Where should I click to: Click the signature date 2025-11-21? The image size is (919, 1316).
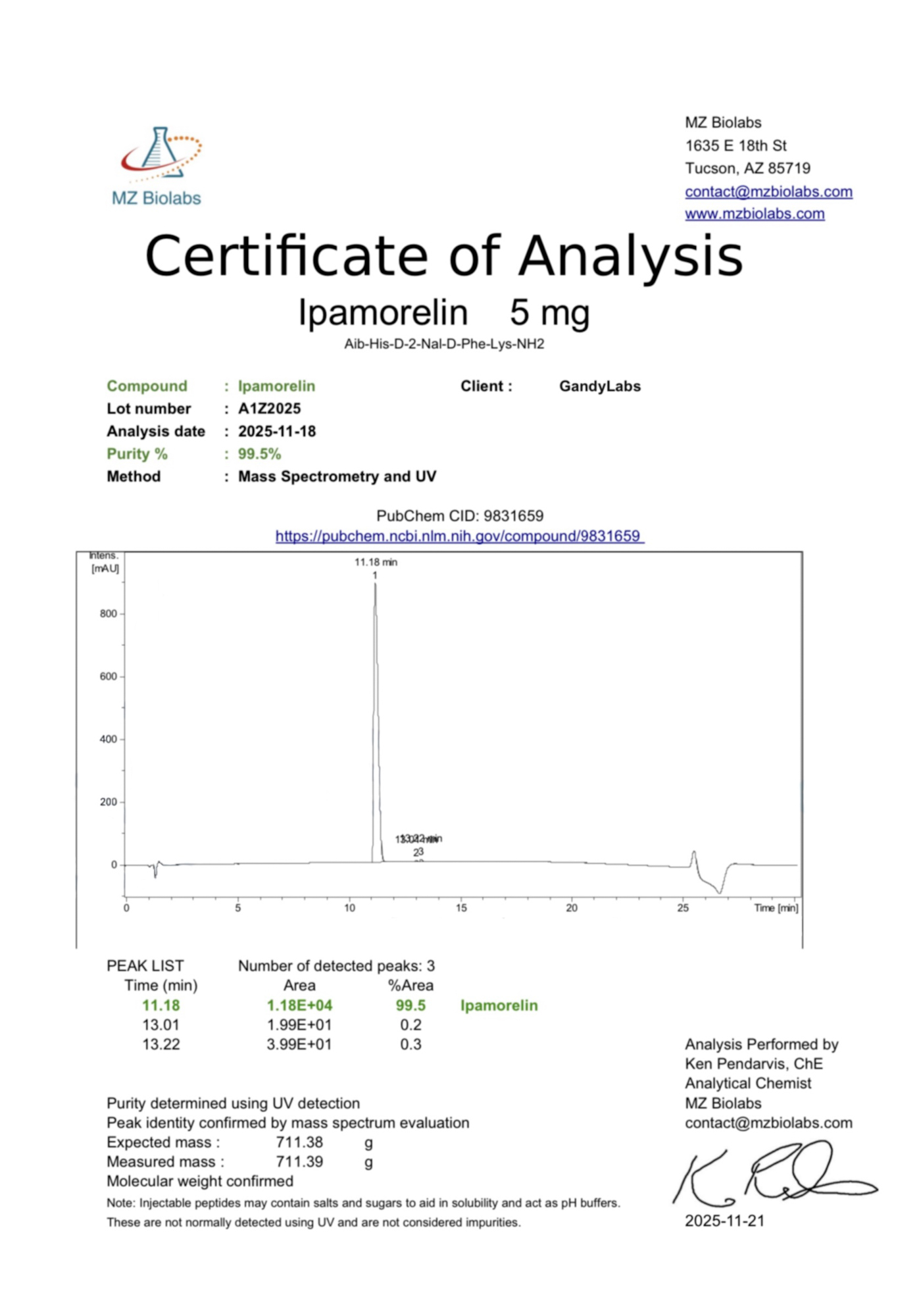click(724, 1221)
